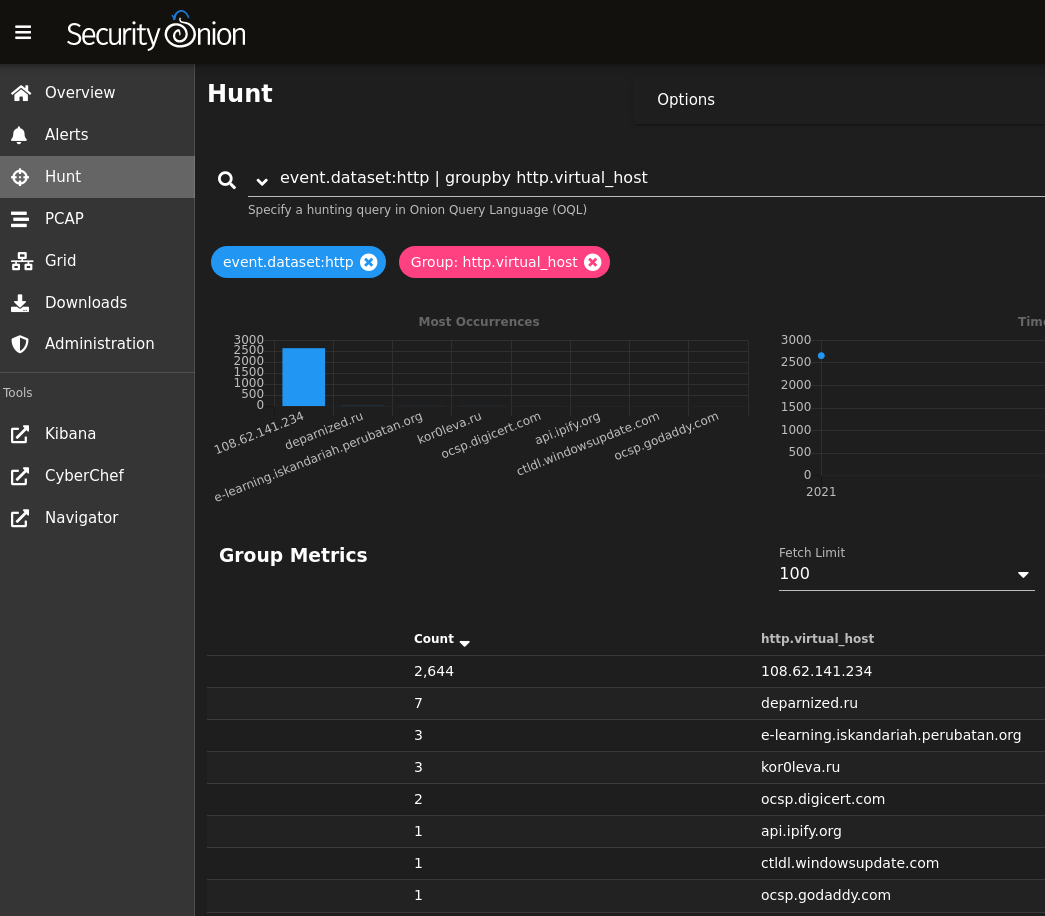Screen dimensions: 1045x916
Task: Click the Alerts bell icon
Action: click(x=19, y=135)
